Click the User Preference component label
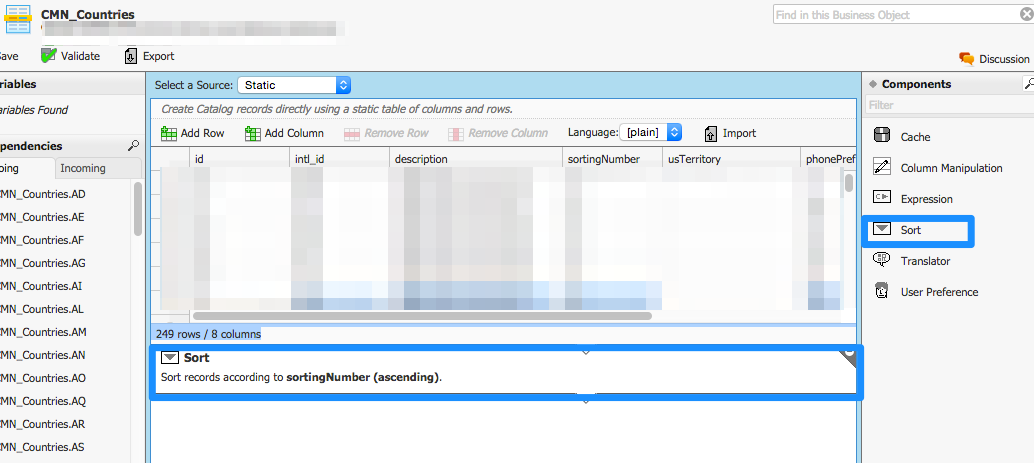The image size is (1034, 463). [939, 292]
